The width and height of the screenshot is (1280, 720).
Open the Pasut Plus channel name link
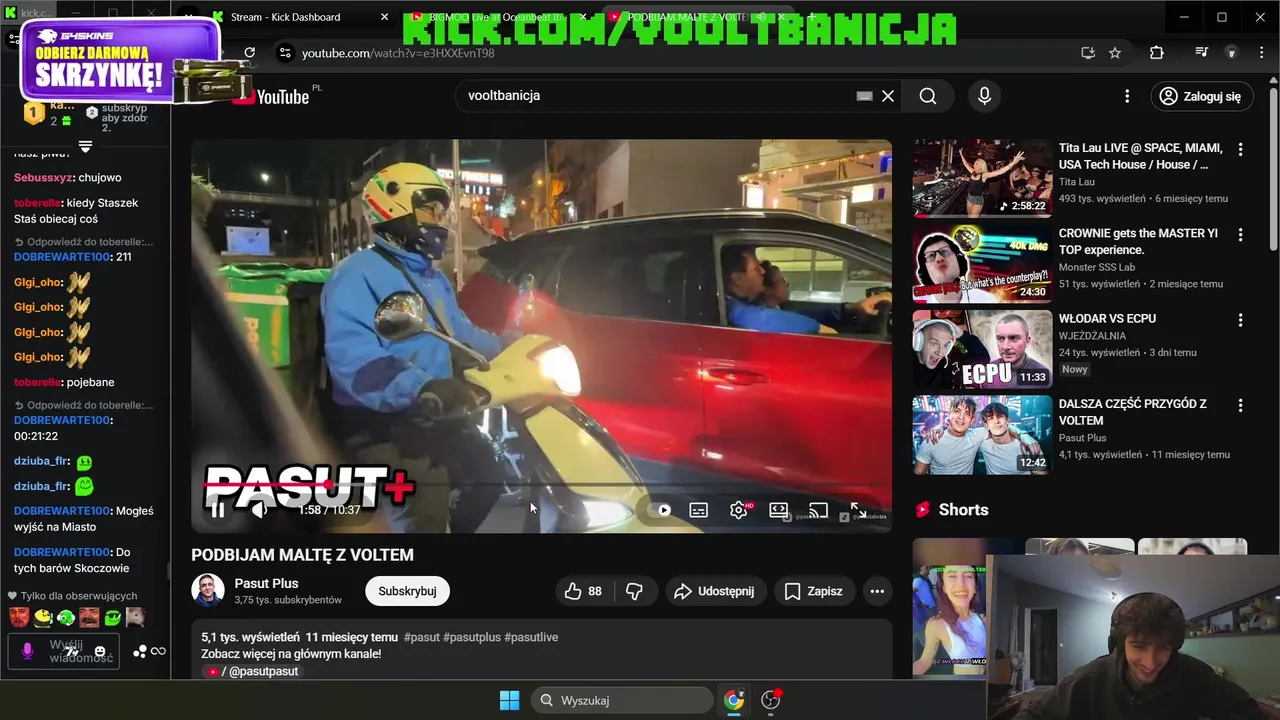[266, 583]
